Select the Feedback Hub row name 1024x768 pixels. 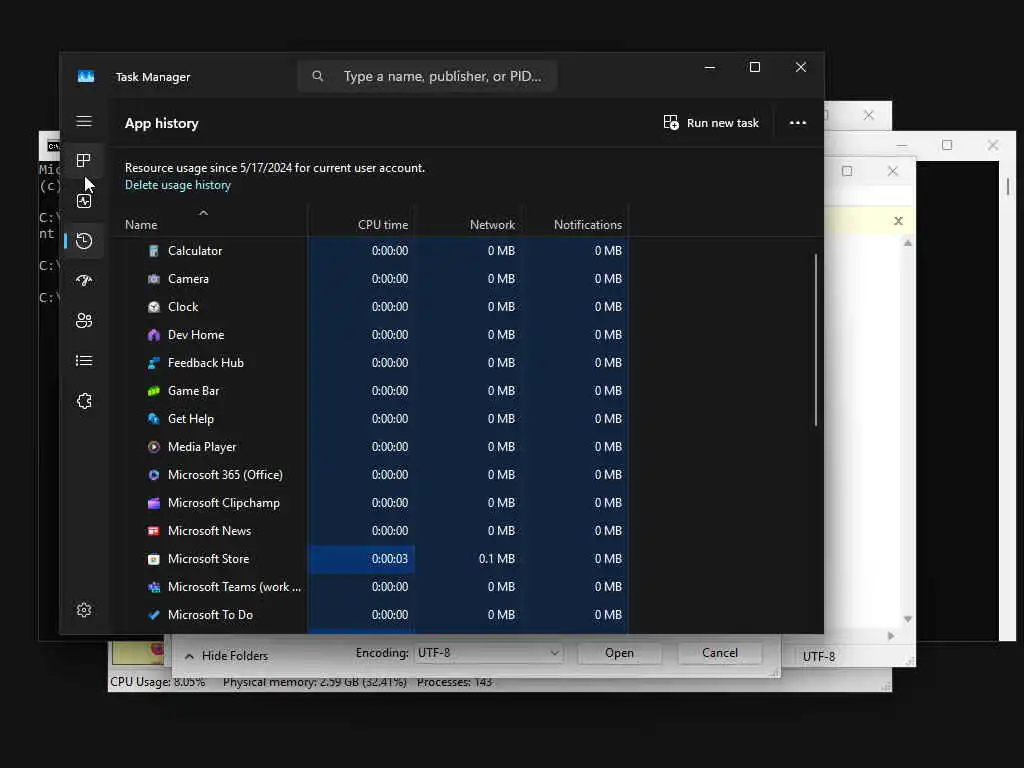coord(206,363)
